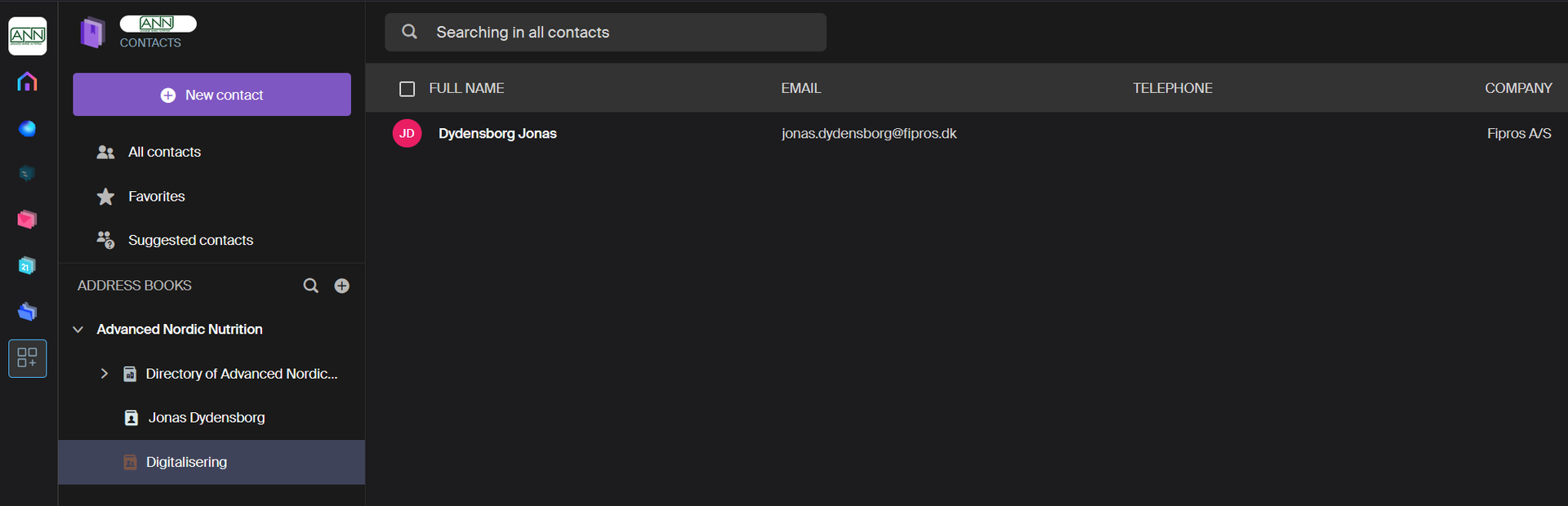The height and width of the screenshot is (506, 1568).
Task: Click the New contact button
Action: [212, 95]
